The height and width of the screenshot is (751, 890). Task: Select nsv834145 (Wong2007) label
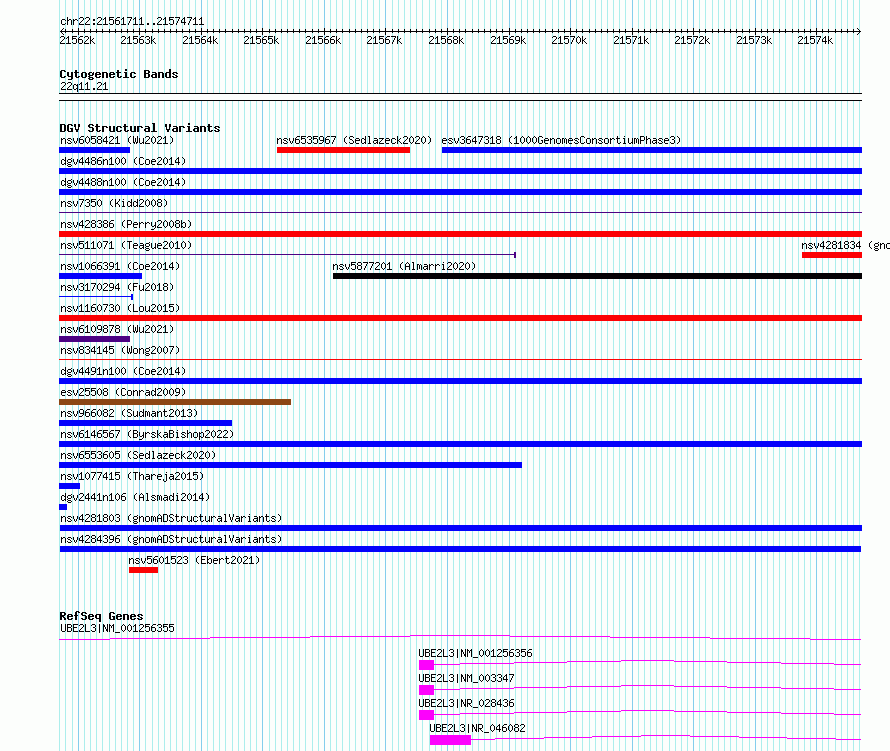[x=120, y=350]
